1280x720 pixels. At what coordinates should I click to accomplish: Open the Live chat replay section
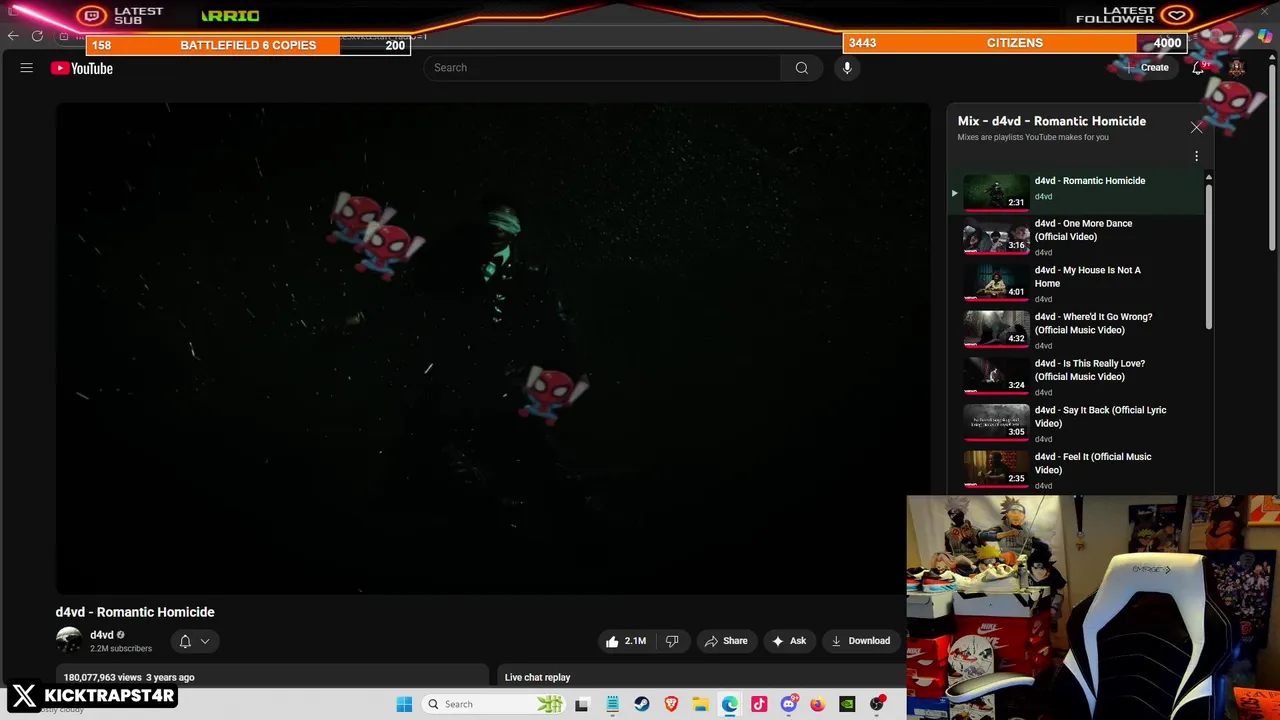[x=537, y=677]
